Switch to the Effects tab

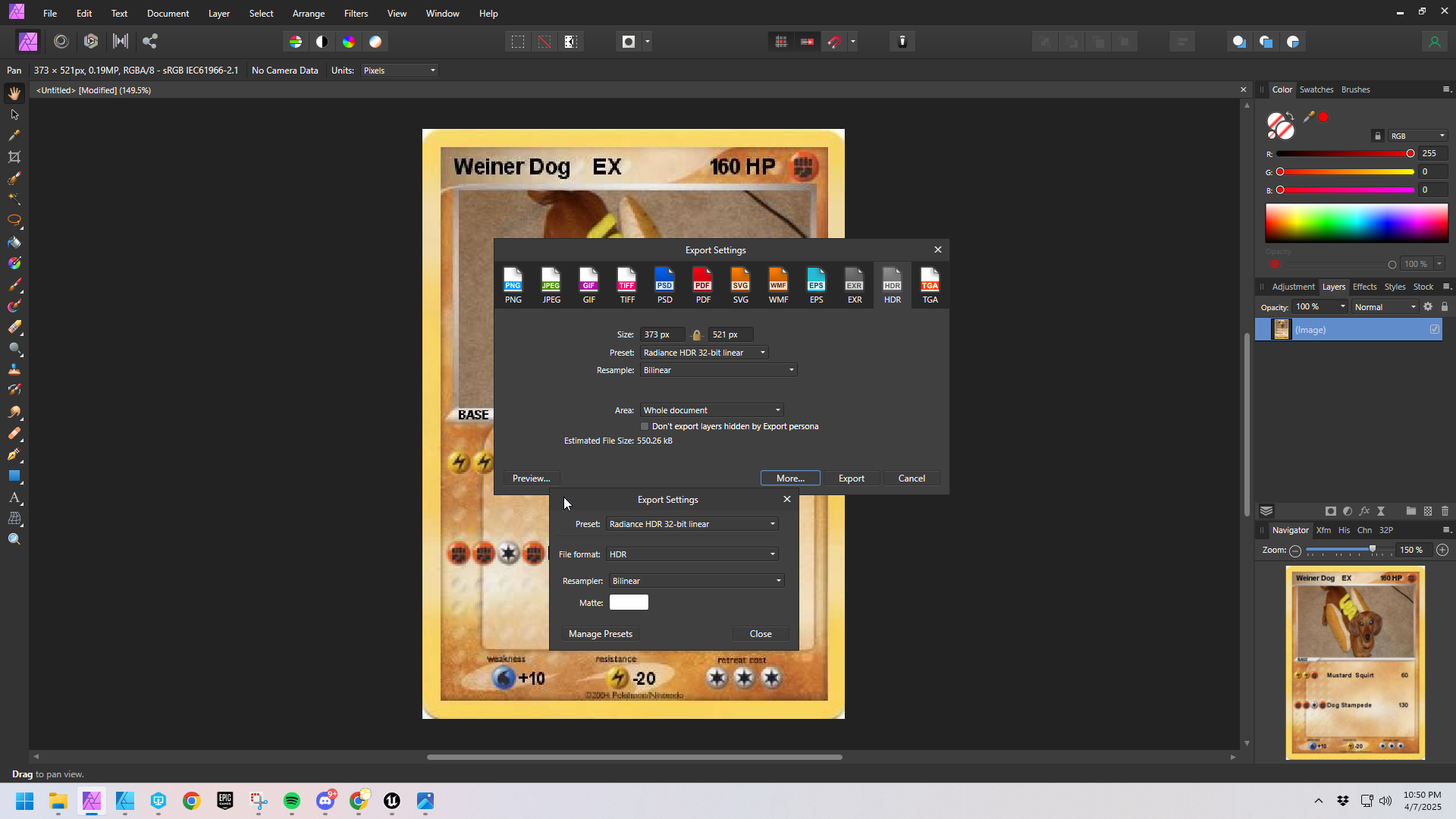(x=1364, y=287)
